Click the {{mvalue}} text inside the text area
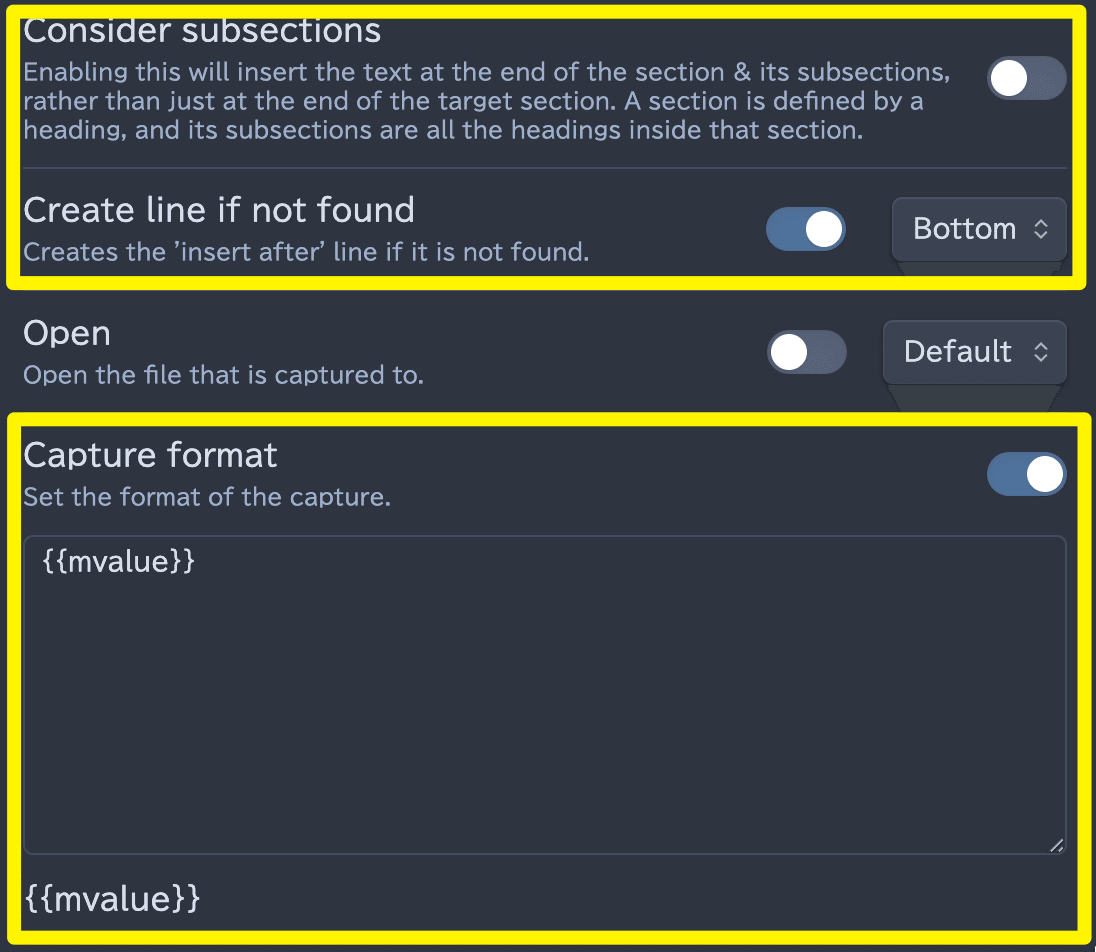 [118, 561]
